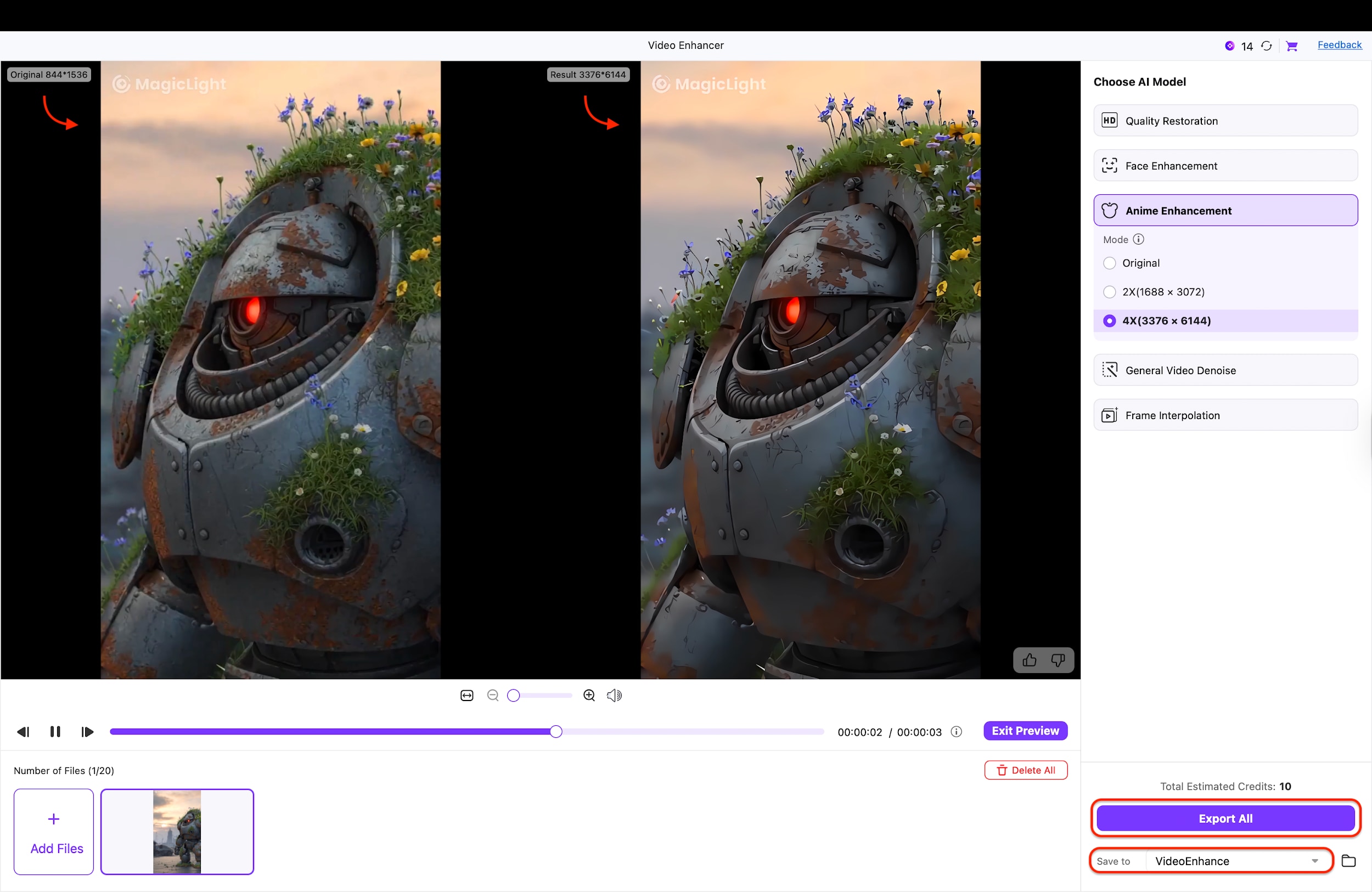
Task: Select the Frame Interpolation model
Action: [1224, 415]
